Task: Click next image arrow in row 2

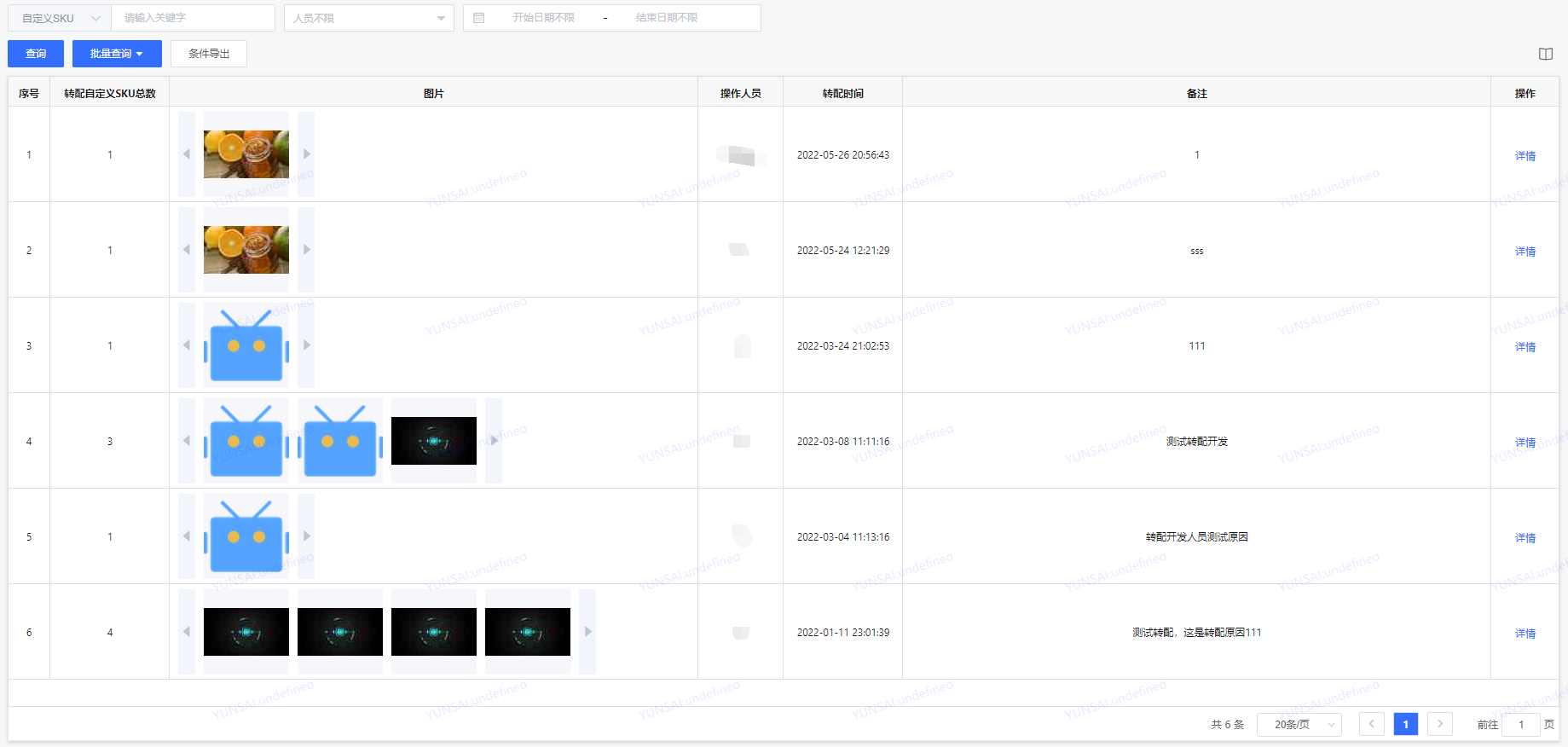Action: (306, 250)
